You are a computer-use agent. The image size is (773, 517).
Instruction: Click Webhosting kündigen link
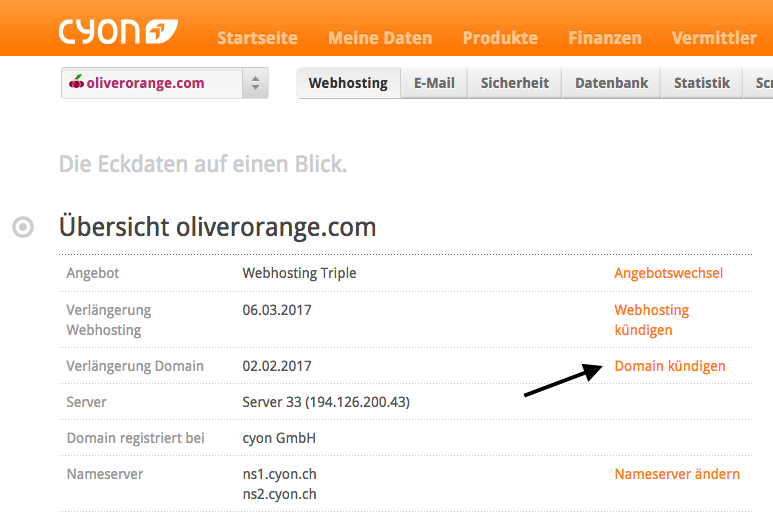652,320
